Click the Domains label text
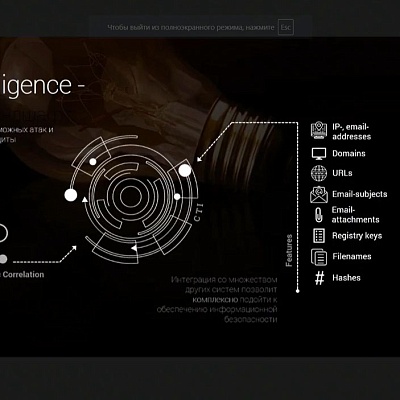400x400 pixels. pyautogui.click(x=349, y=153)
